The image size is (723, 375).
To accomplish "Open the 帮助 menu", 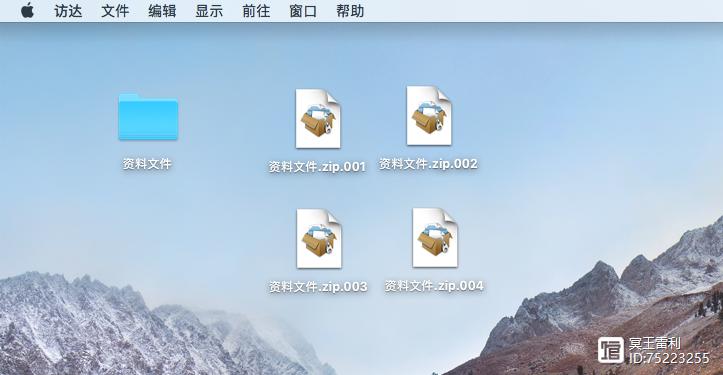I will coord(350,11).
